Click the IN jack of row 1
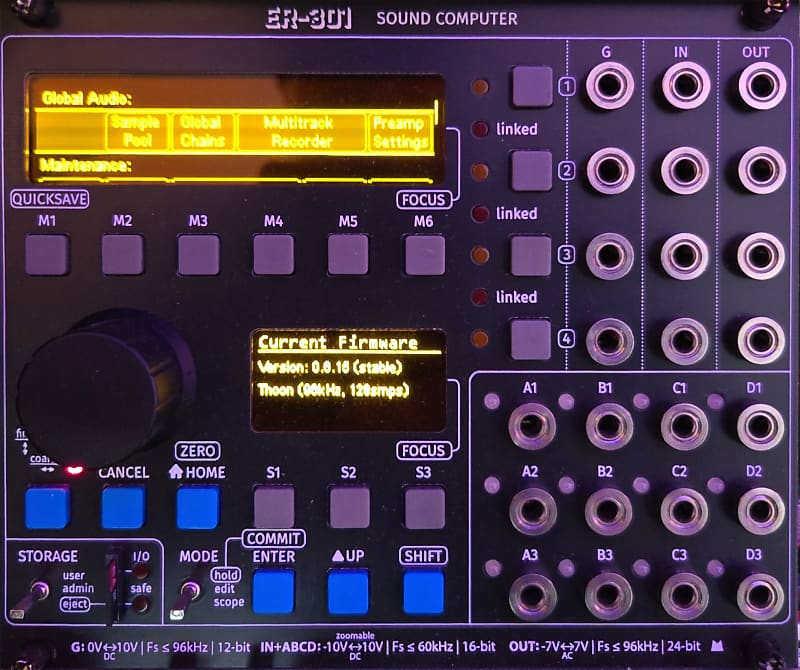The height and width of the screenshot is (670, 800). click(x=685, y=85)
